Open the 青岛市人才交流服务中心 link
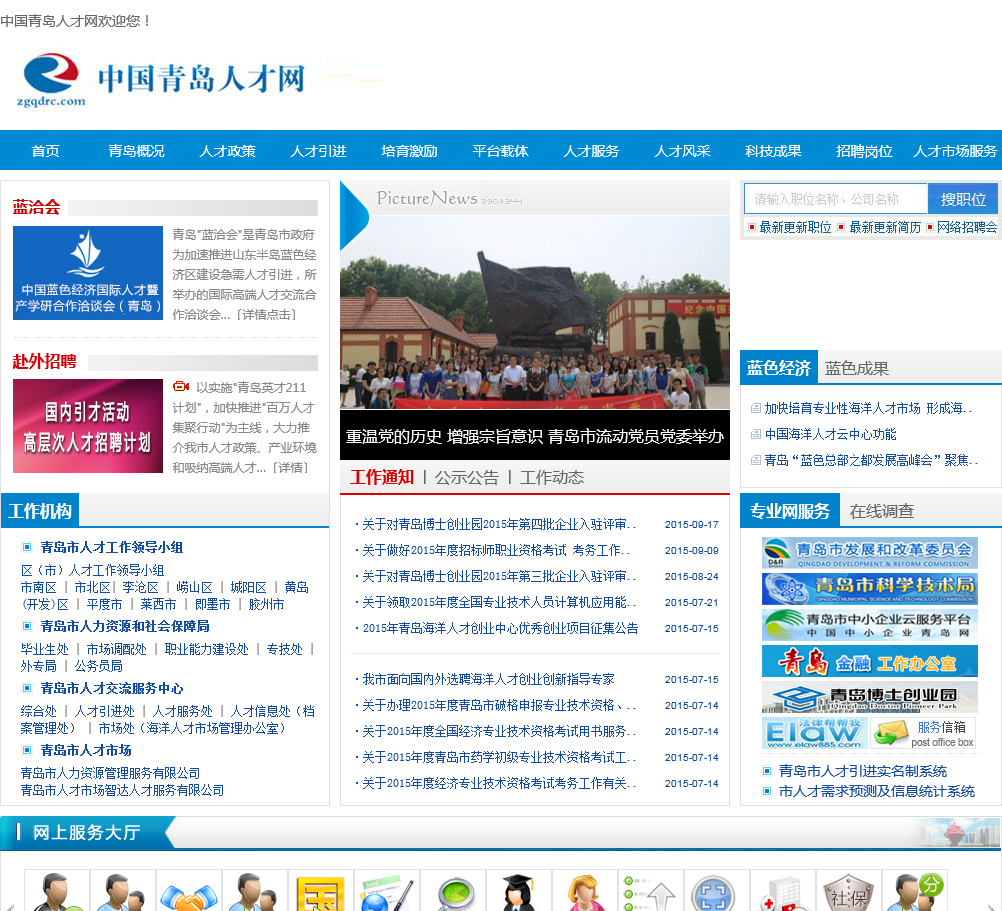1002x911 pixels. point(112,688)
